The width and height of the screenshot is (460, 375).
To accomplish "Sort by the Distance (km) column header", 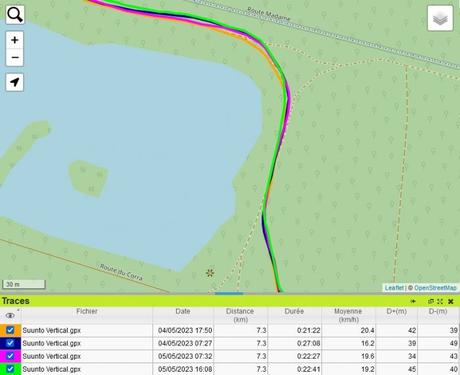I will pyautogui.click(x=240, y=315).
